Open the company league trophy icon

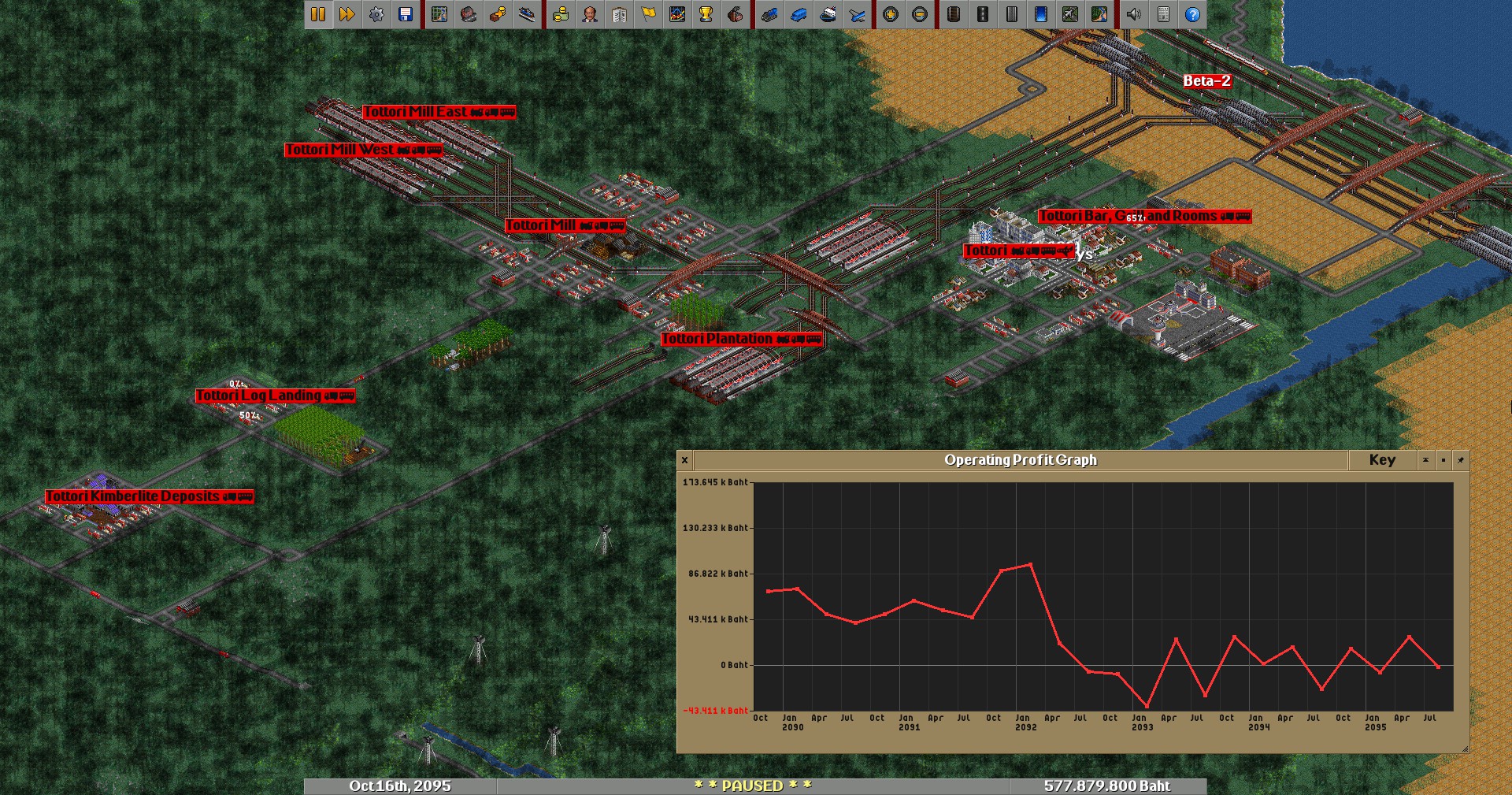(x=706, y=14)
